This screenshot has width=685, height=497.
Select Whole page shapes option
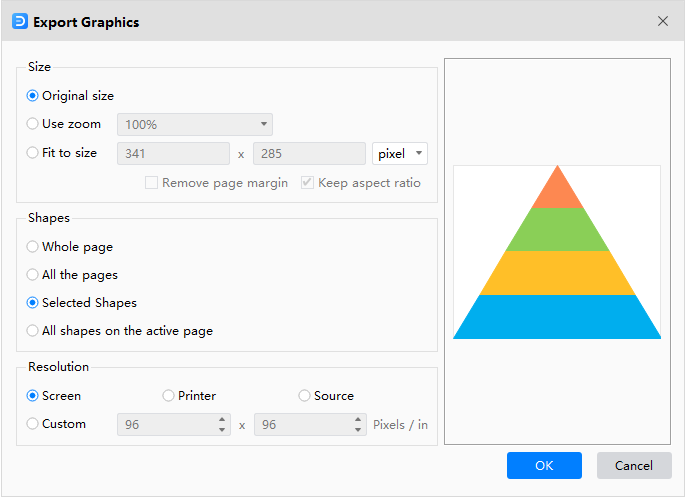coord(33,247)
